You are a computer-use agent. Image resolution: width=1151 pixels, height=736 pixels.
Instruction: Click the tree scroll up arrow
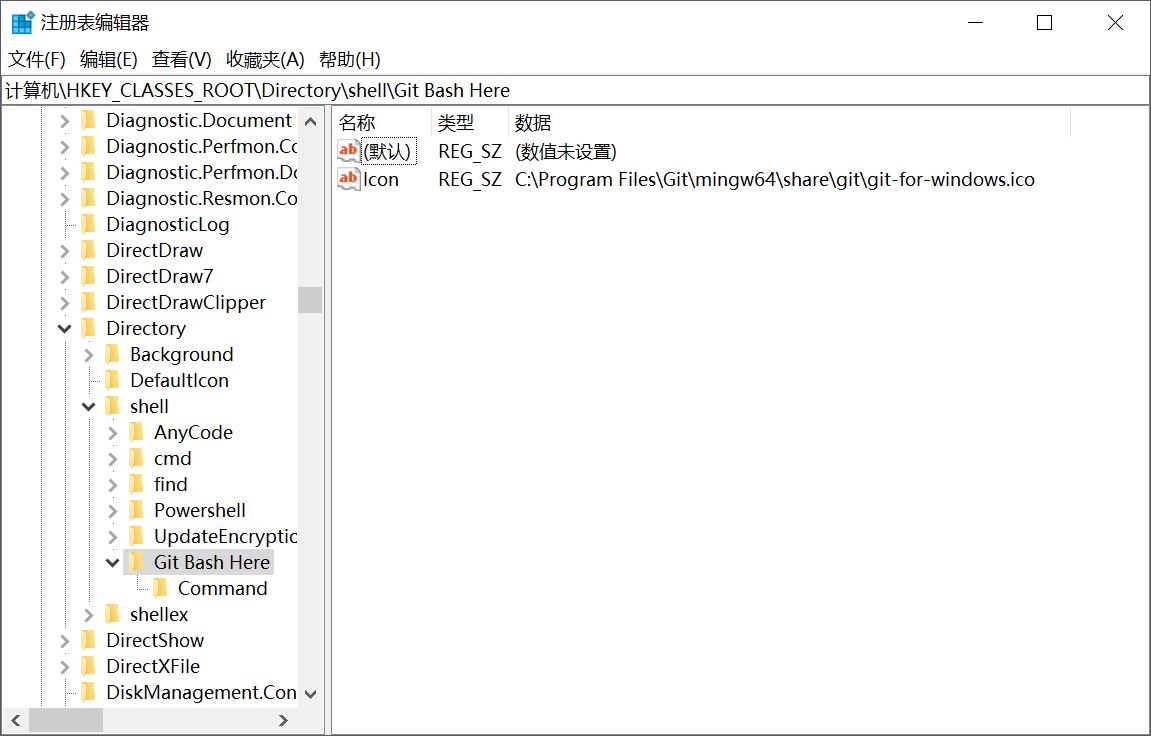tap(311, 122)
